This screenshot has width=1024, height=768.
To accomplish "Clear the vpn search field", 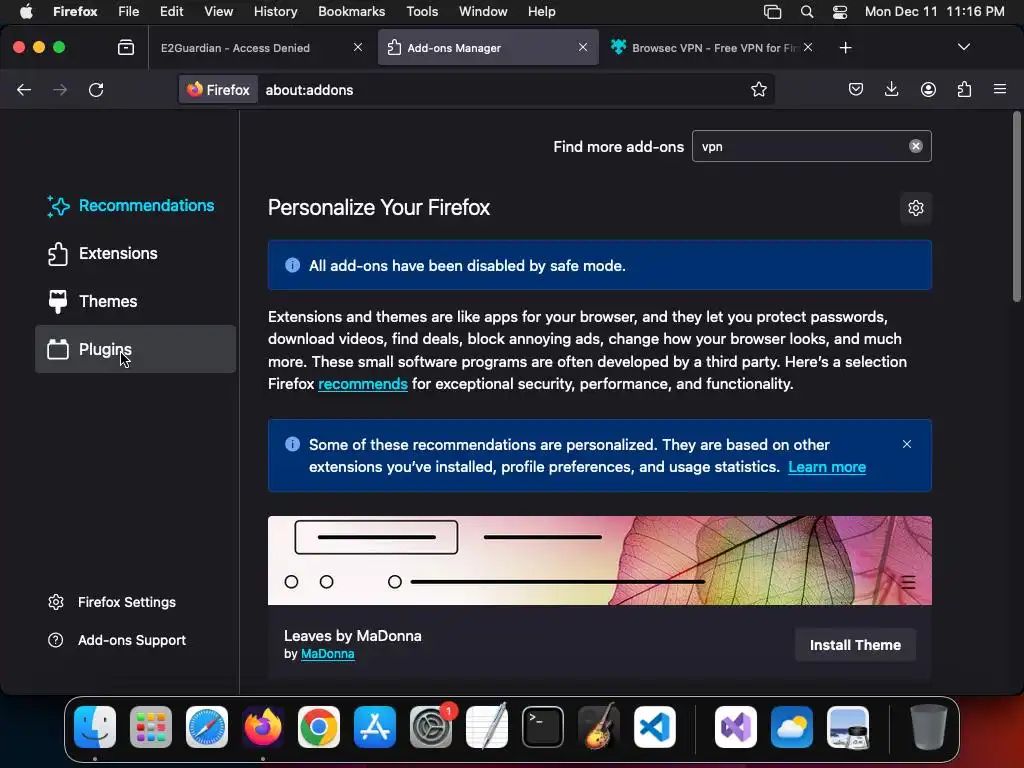I will pyautogui.click(x=916, y=146).
